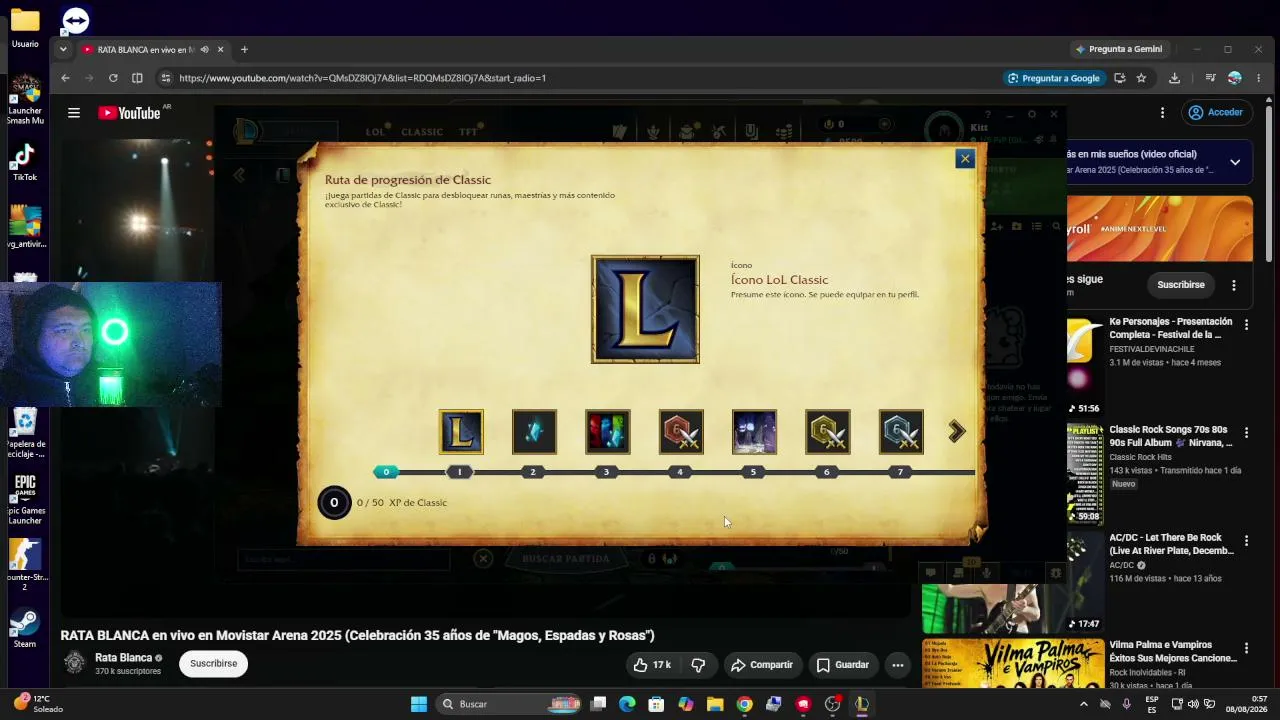Open options for Vilma Palma video
Image resolution: width=1280 pixels, height=720 pixels.
click(1246, 648)
